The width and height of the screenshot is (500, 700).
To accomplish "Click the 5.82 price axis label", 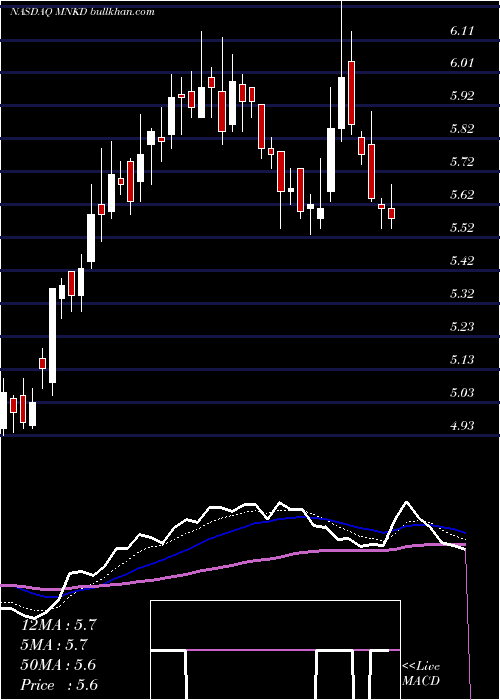I will point(462,129).
